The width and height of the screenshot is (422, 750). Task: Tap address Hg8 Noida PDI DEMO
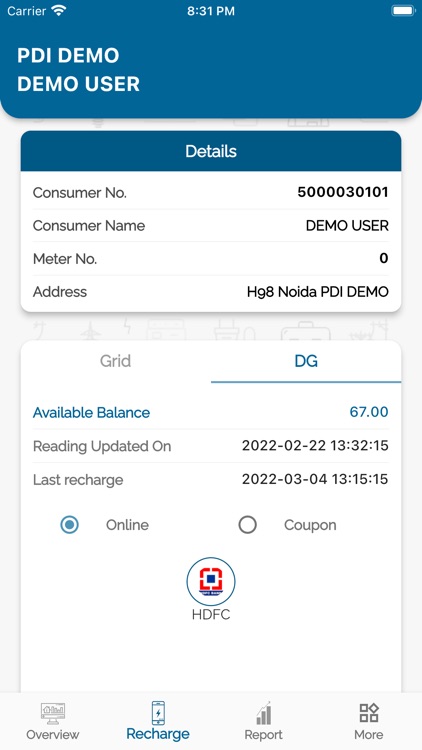pos(318,292)
